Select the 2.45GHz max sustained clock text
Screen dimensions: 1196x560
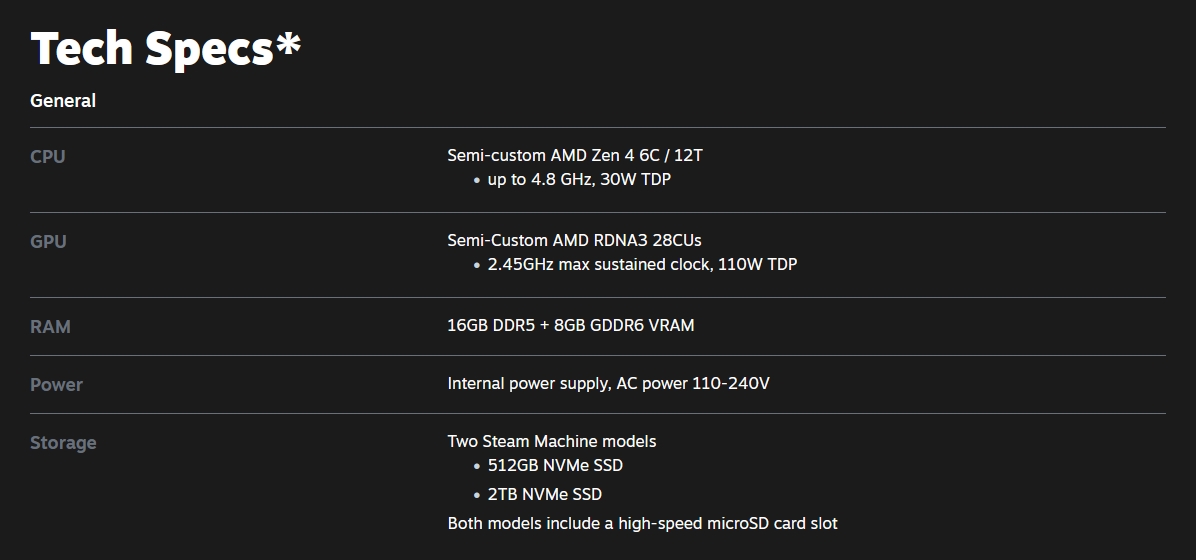pos(598,265)
